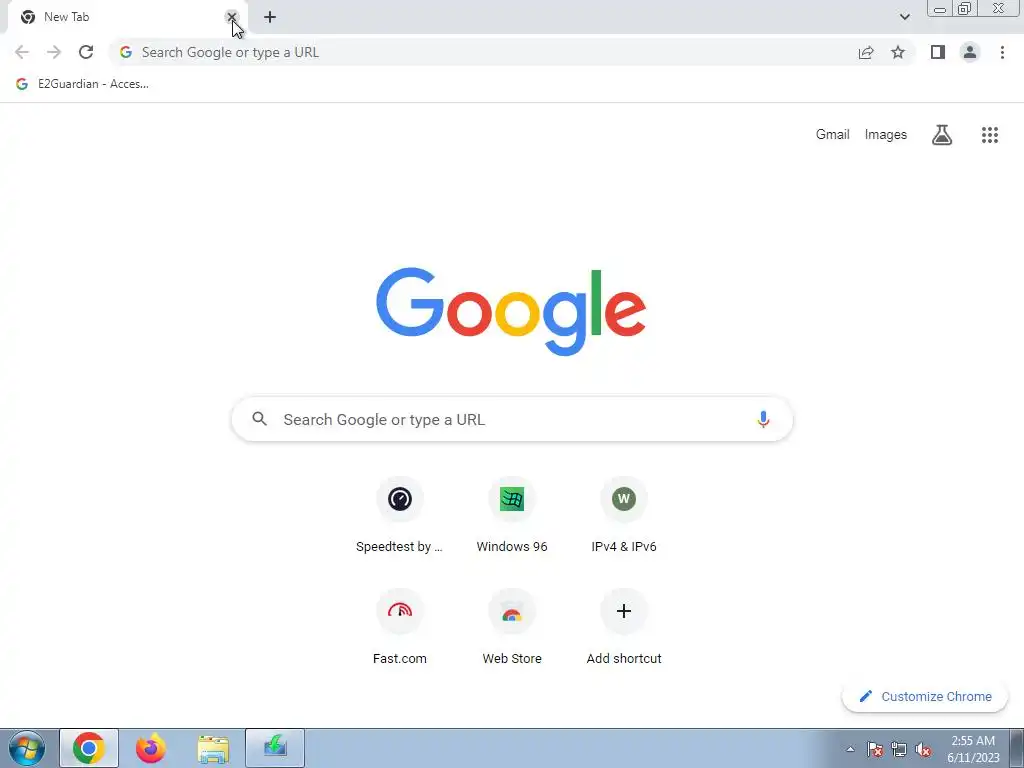Click the browser Forward arrow
The width and height of the screenshot is (1024, 768).
click(54, 52)
